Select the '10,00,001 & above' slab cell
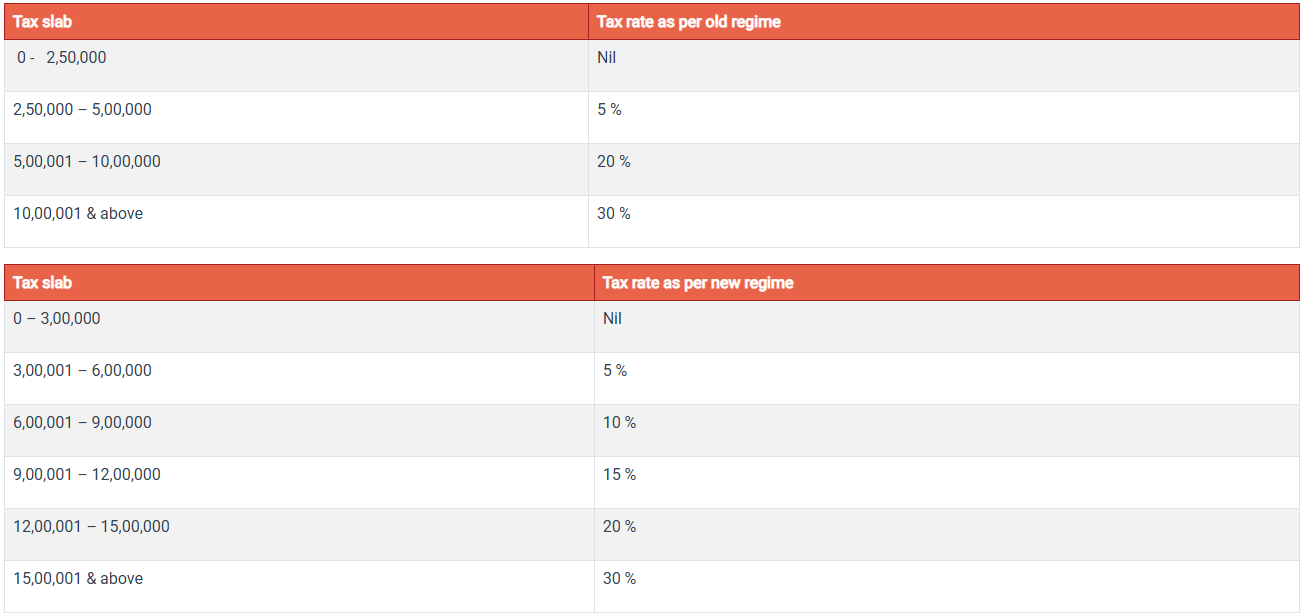 (x=78, y=214)
